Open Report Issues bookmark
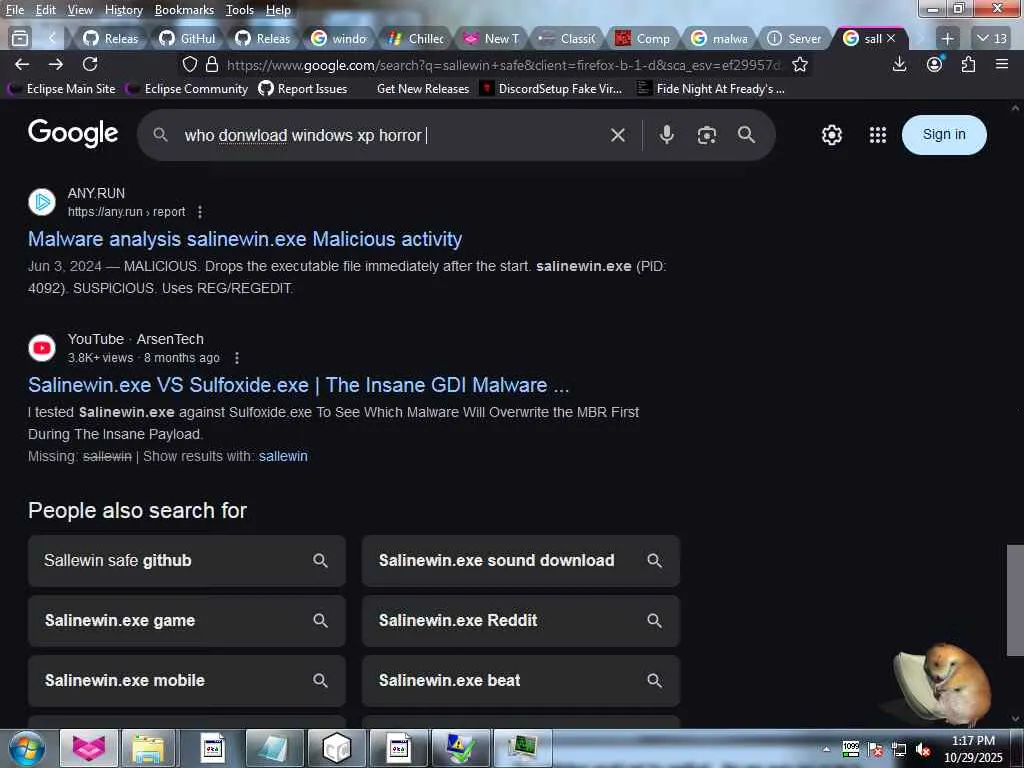Image resolution: width=1024 pixels, height=768 pixels. pos(303,89)
